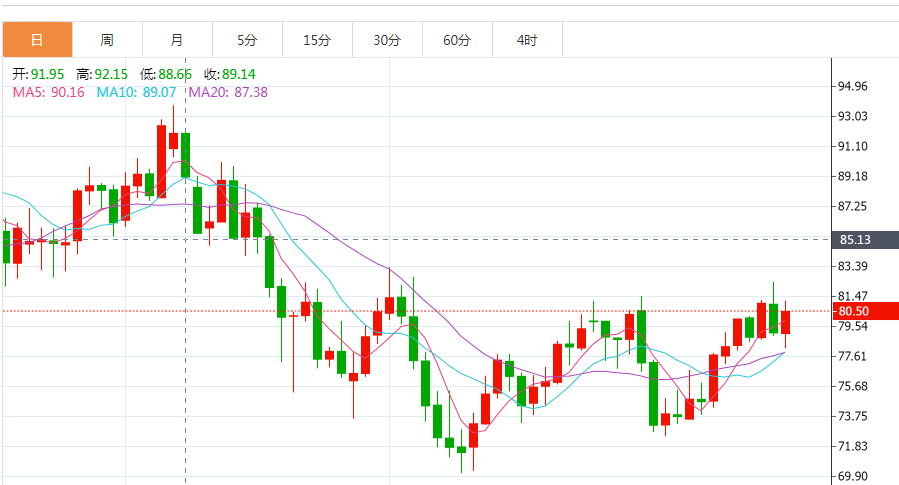Viewport: 899px width, 485px height.
Task: Choose the 60分 timeframe tab
Action: pyautogui.click(x=457, y=40)
